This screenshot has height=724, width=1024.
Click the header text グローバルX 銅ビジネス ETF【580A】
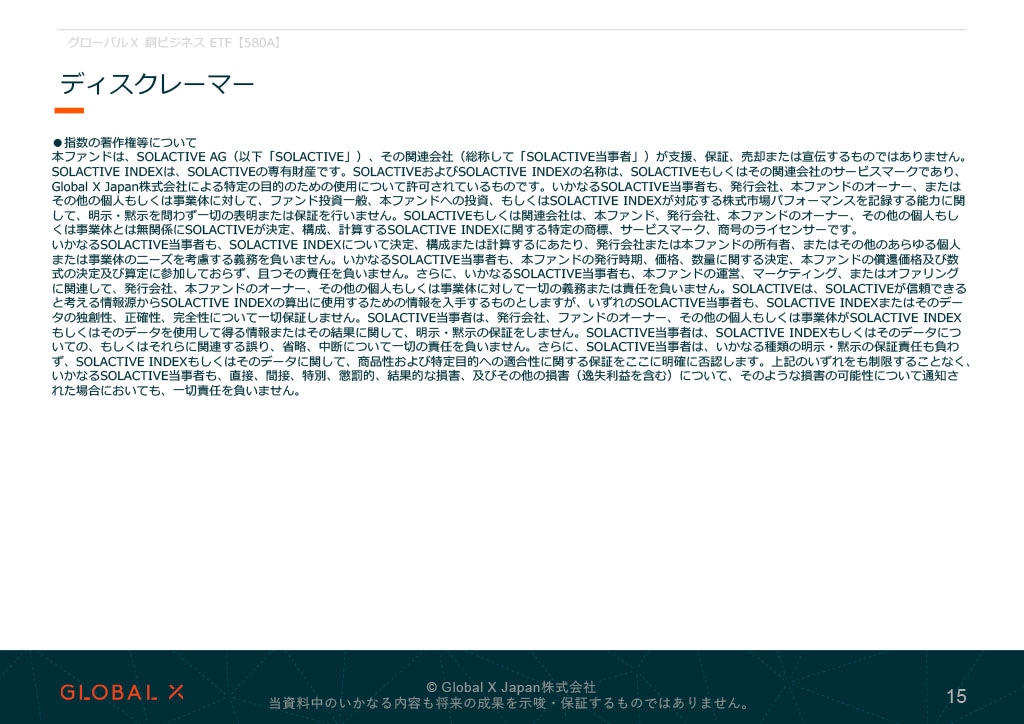click(175, 43)
